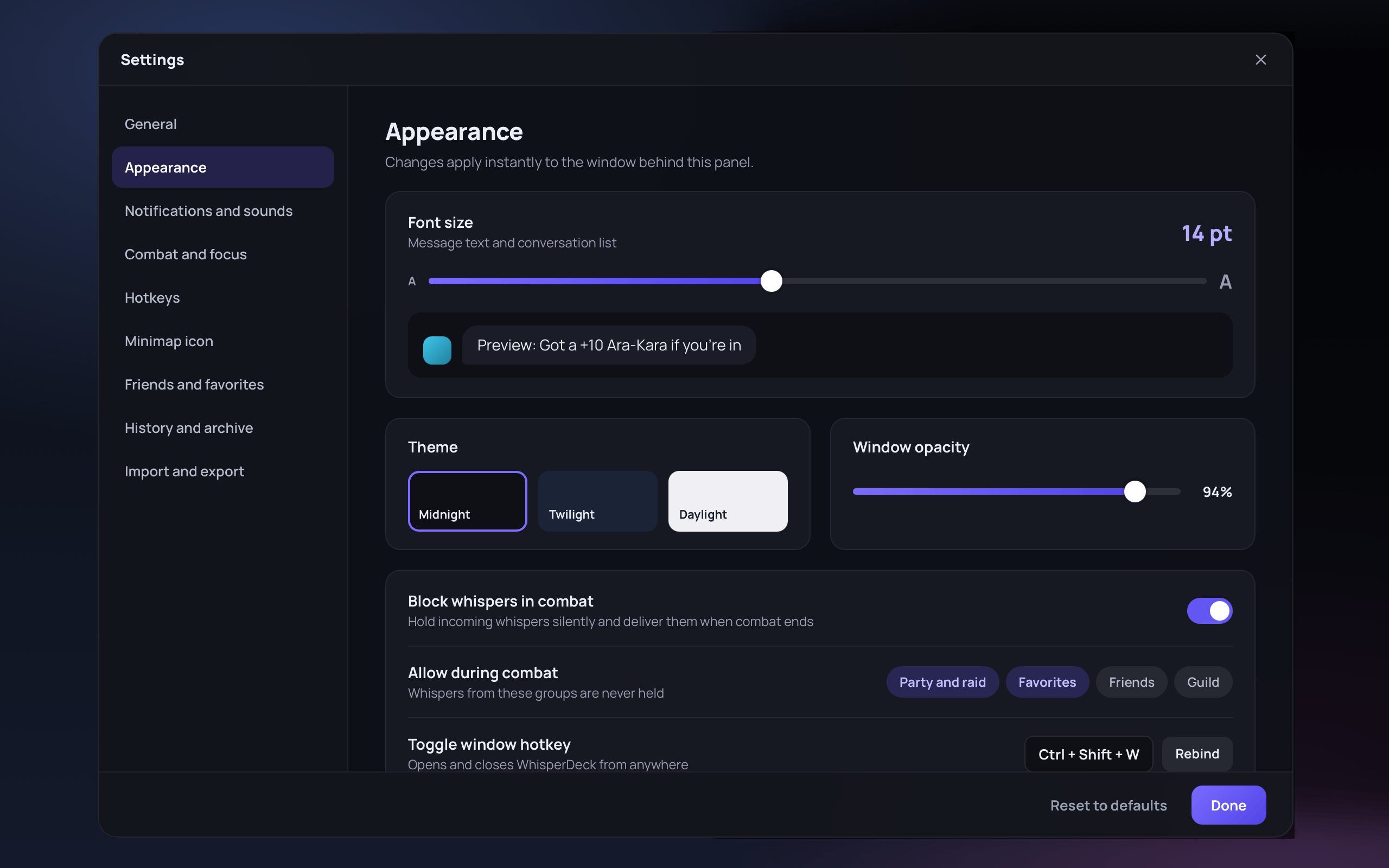Close the Settings dialog with the X icon
The height and width of the screenshot is (868, 1389).
[x=1260, y=60]
